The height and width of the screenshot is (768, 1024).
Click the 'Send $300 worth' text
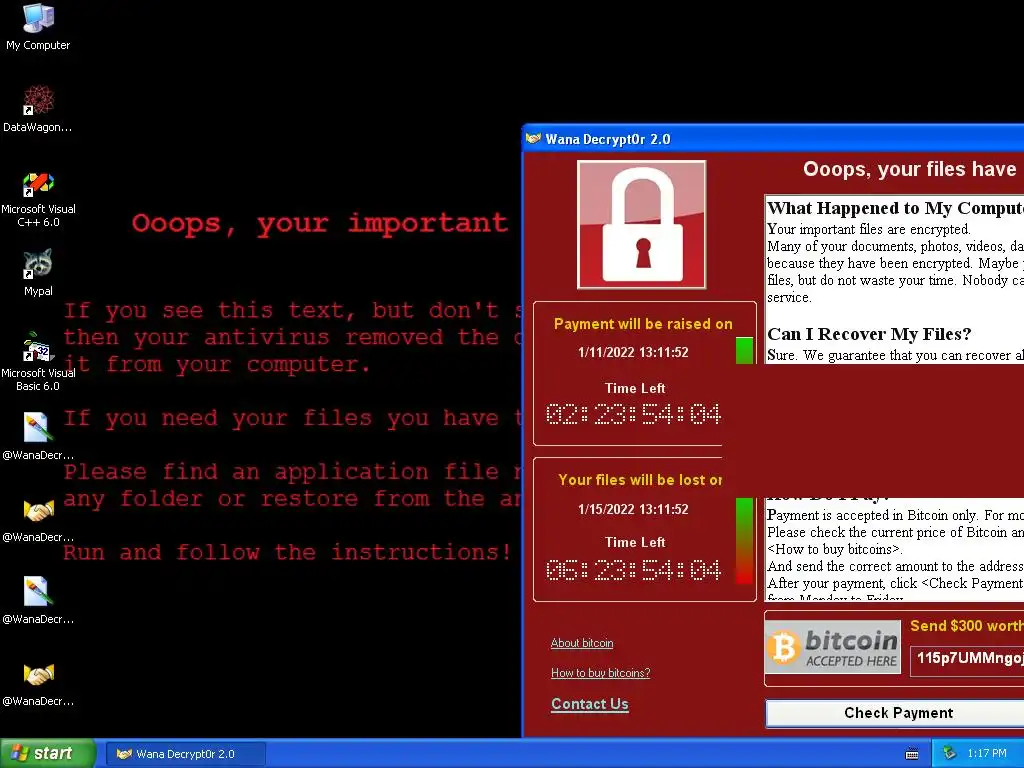pyautogui.click(x=967, y=626)
